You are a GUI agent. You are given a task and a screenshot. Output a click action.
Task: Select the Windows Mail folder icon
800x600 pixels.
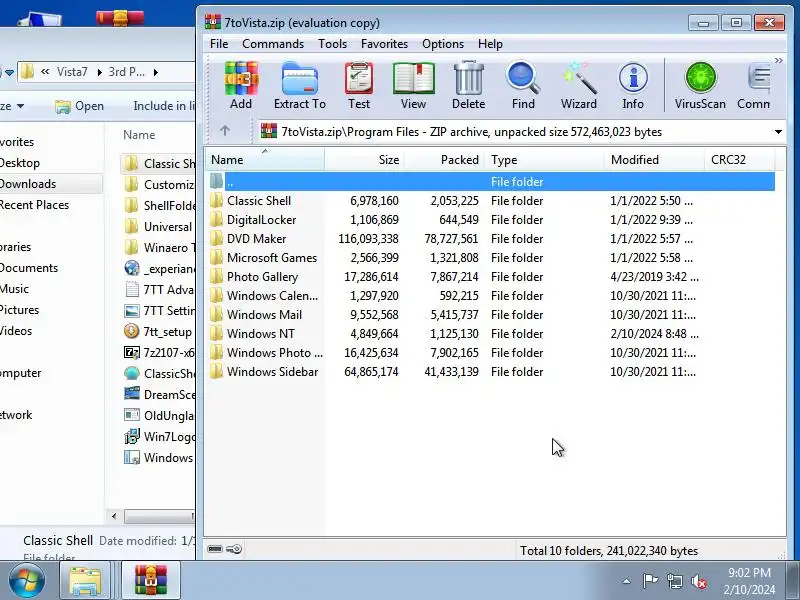(216, 315)
